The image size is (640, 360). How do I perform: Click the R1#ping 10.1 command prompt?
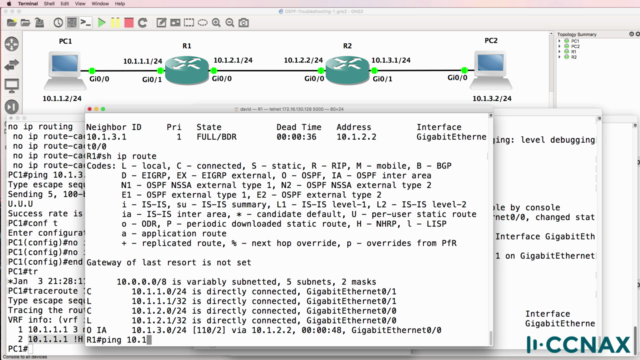(x=116, y=340)
